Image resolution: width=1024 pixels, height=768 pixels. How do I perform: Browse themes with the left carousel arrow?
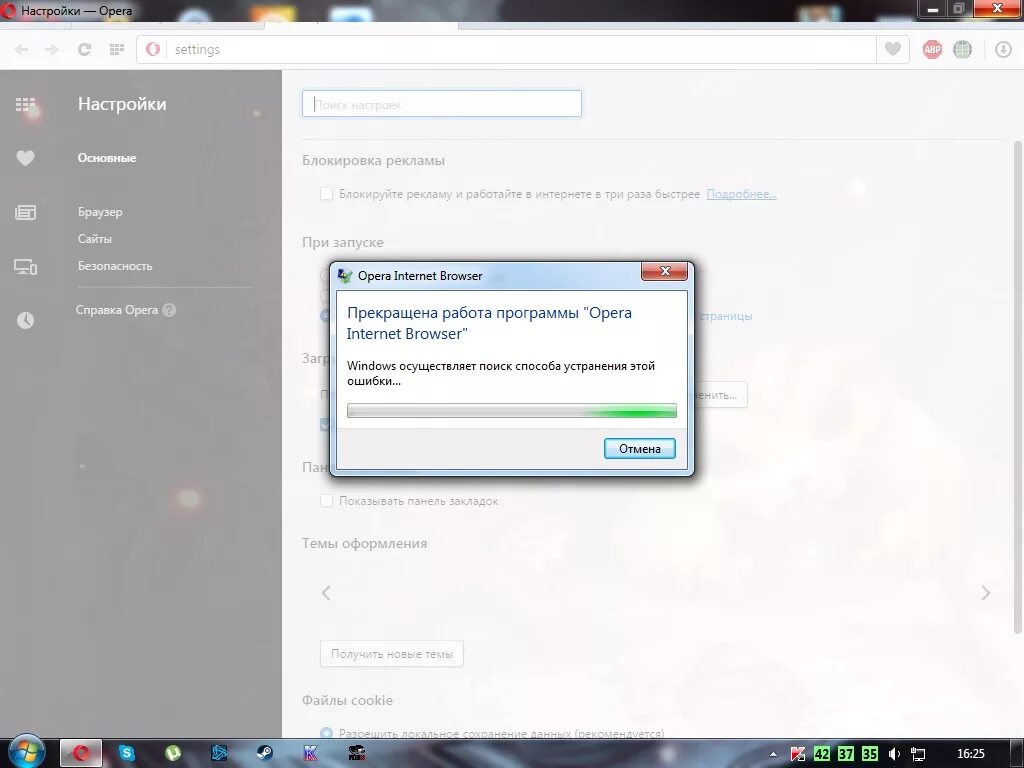(x=326, y=592)
